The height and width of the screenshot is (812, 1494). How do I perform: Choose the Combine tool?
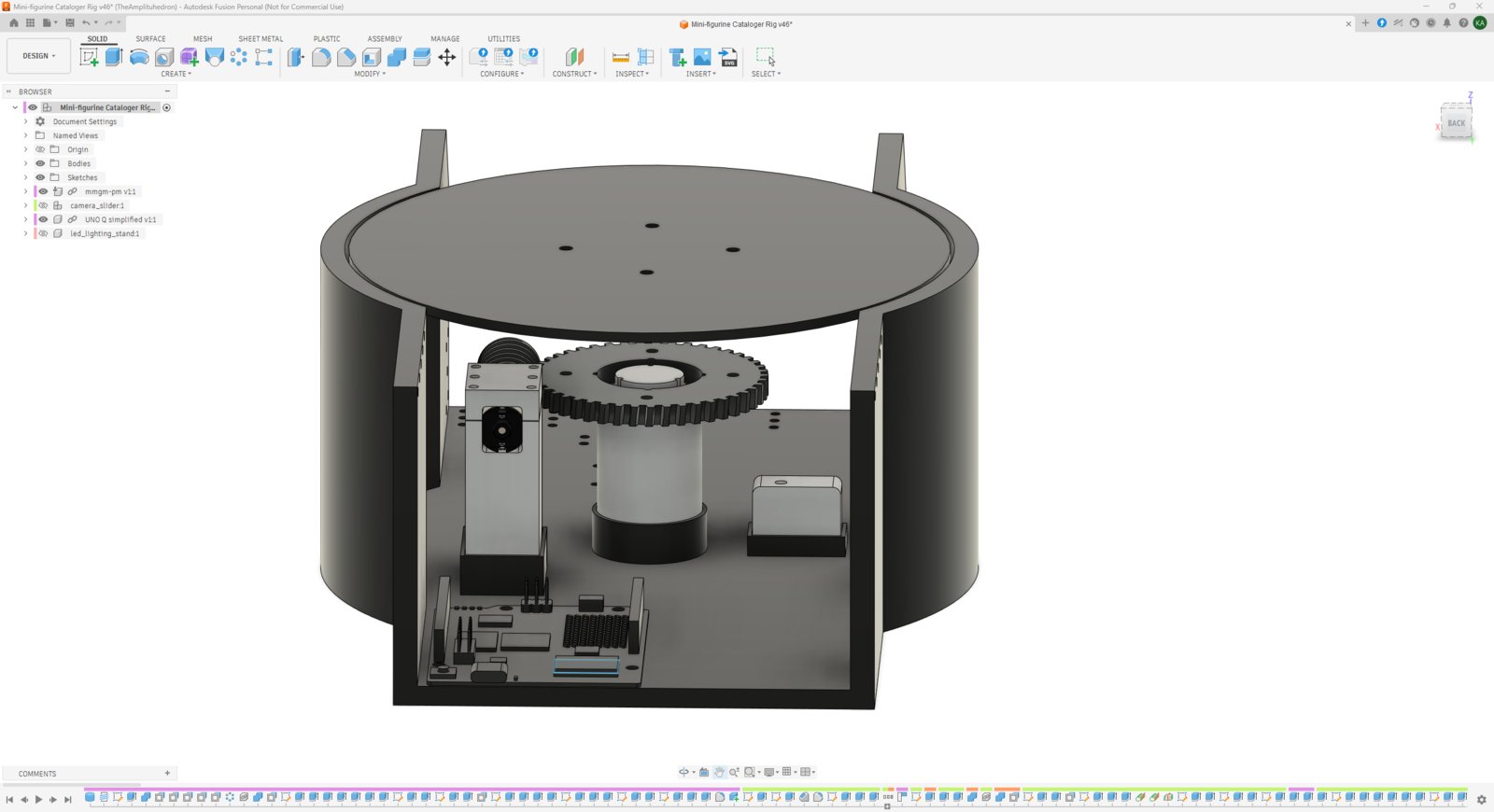pos(397,57)
